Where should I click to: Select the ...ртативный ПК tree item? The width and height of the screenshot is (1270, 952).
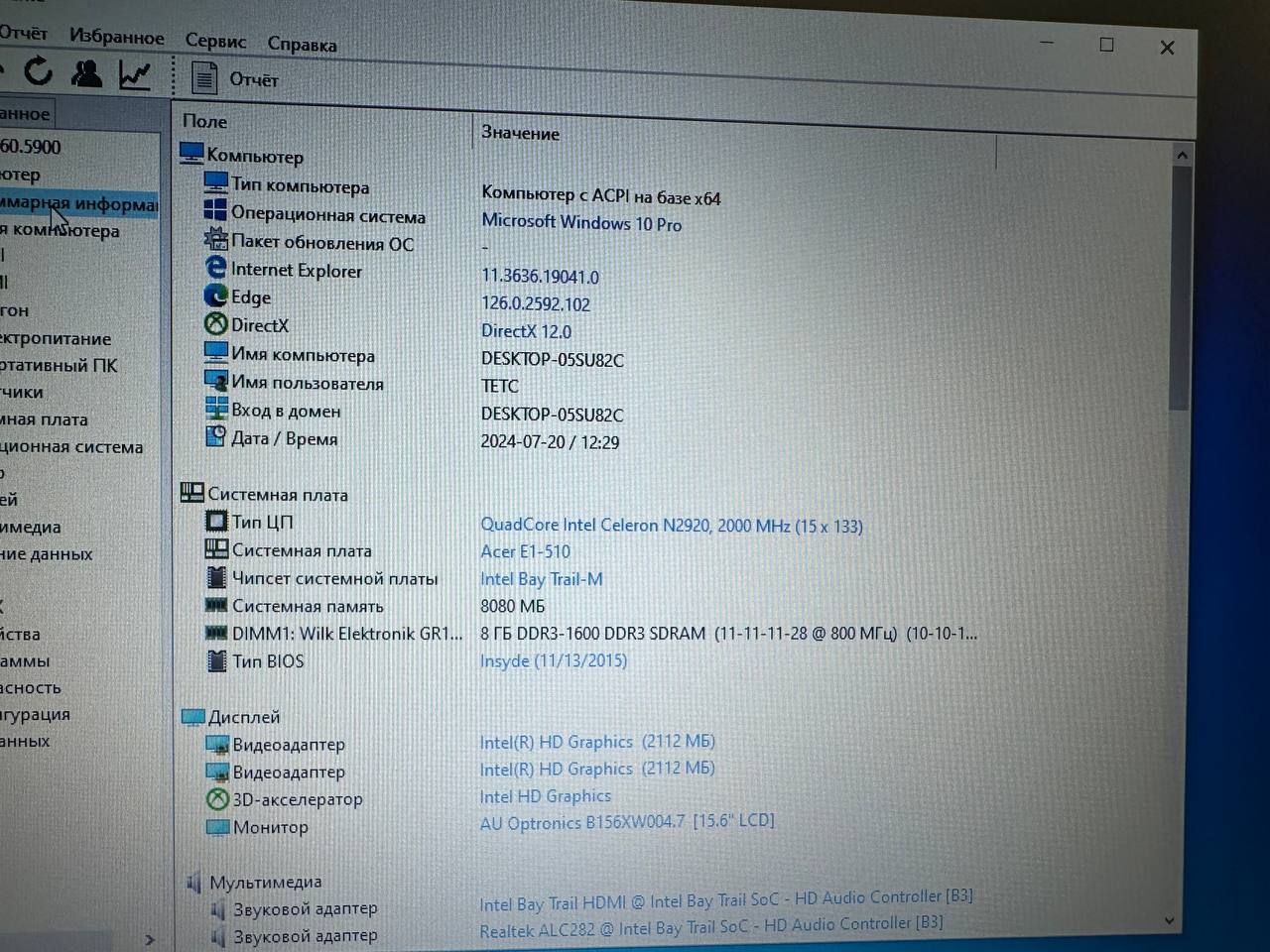coord(59,365)
